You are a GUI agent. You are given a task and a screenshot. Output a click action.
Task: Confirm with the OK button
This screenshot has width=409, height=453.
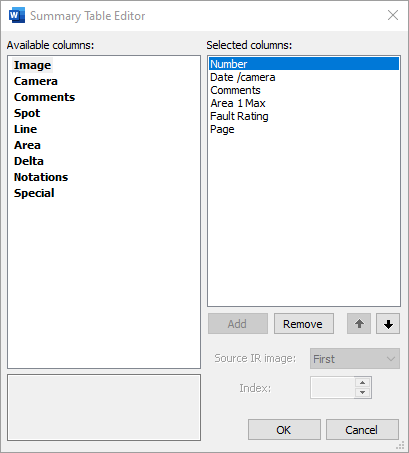coord(284,430)
